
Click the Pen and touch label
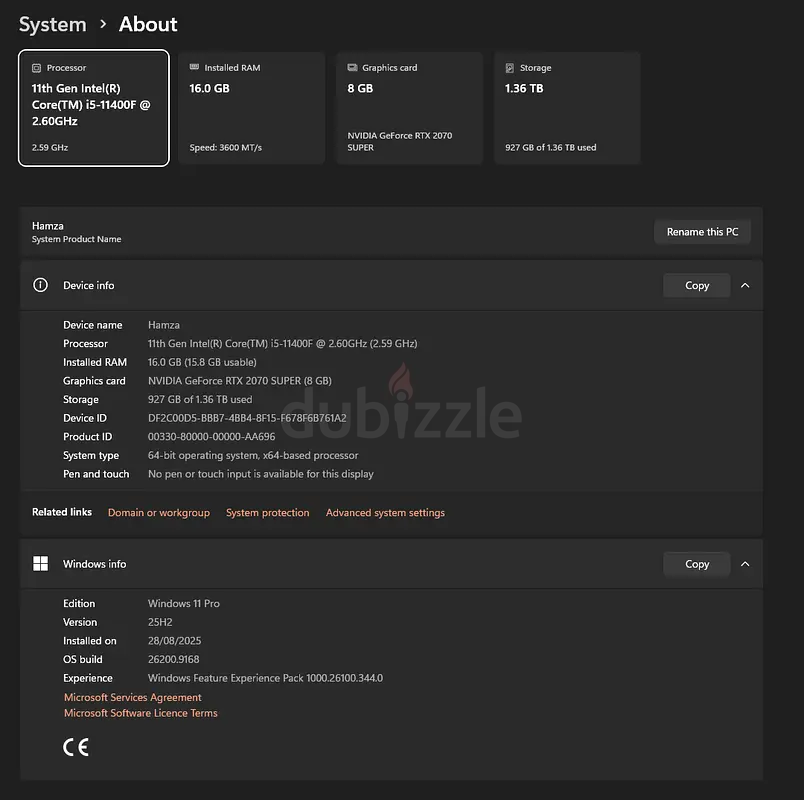pyautogui.click(x=96, y=474)
